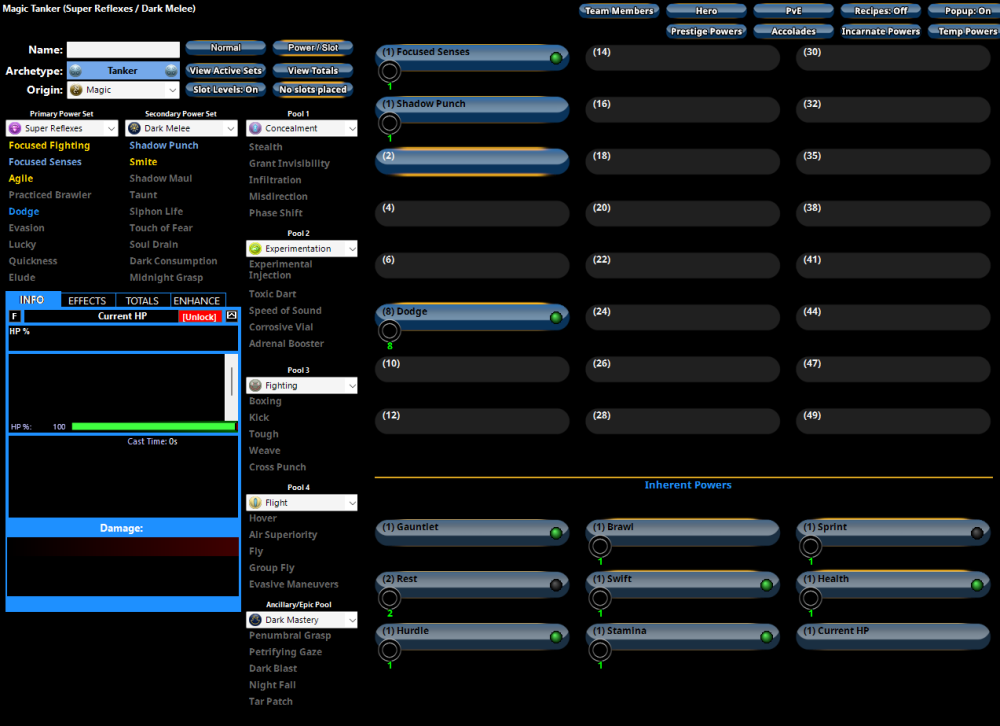
Task: Click the left arrow orb on Archetype selector
Action: point(74,71)
